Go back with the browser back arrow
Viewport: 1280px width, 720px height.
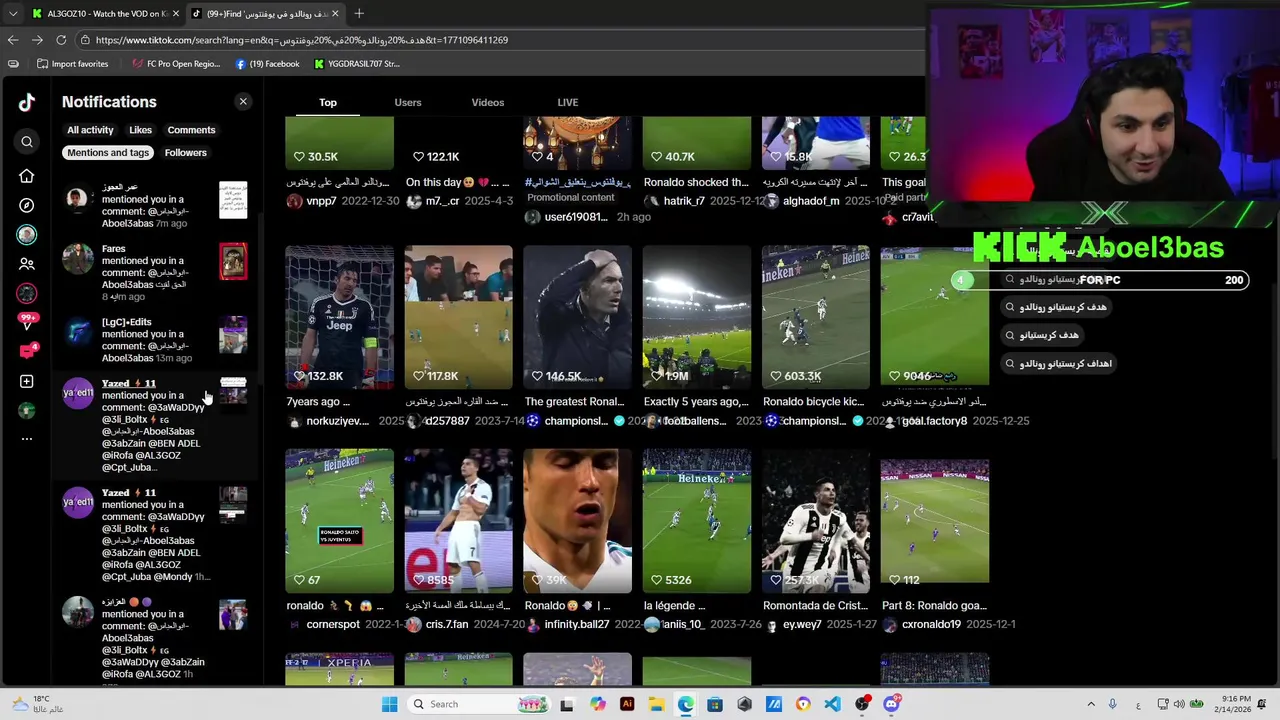tap(13, 40)
